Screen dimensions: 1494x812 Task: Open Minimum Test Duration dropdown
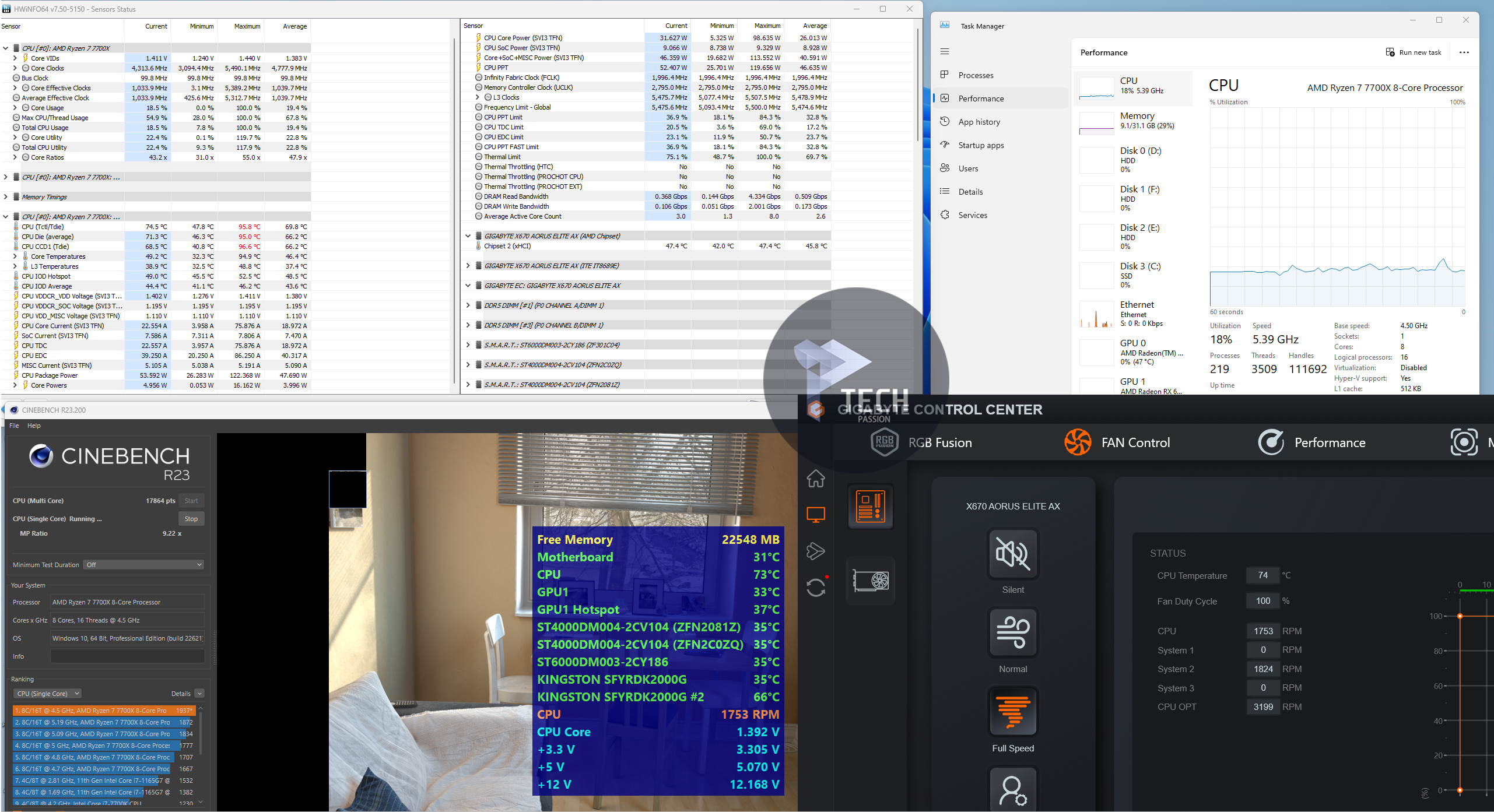pos(143,564)
